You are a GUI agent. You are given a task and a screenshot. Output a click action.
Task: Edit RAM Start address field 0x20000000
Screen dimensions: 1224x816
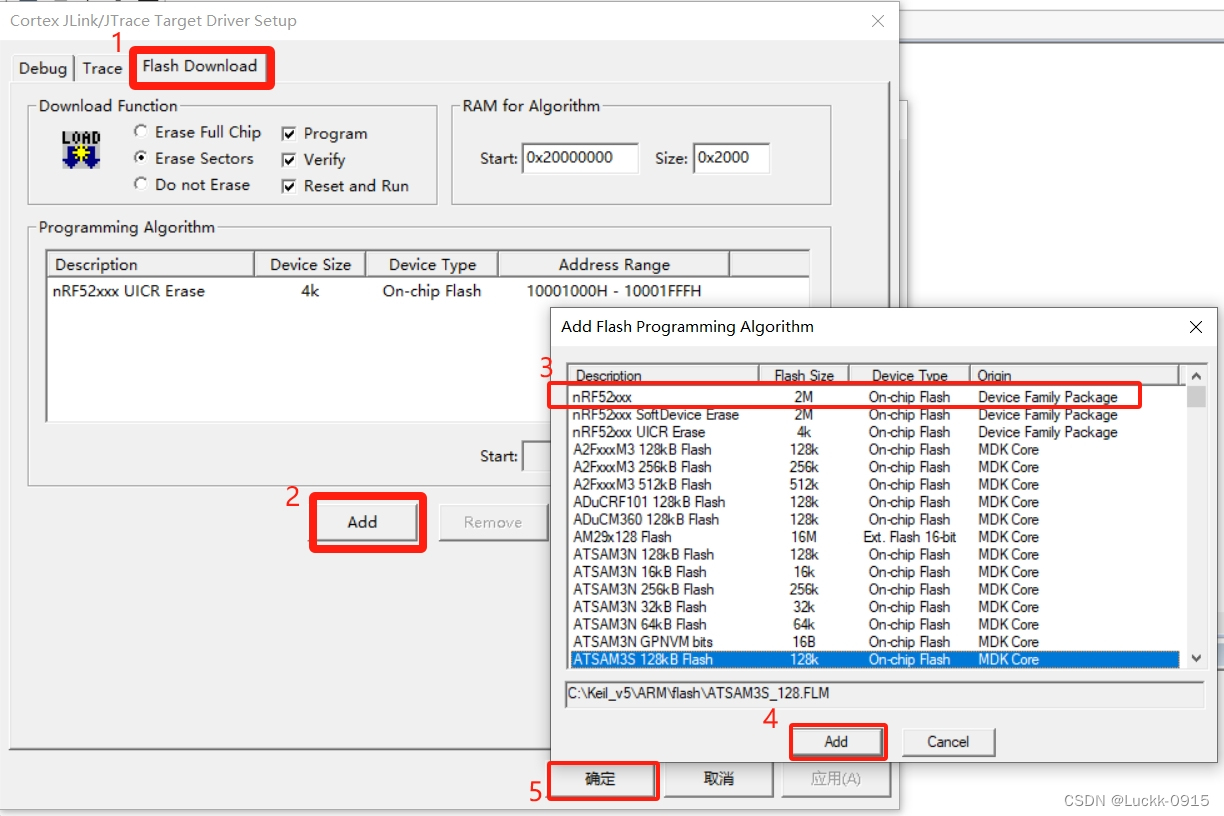point(580,158)
